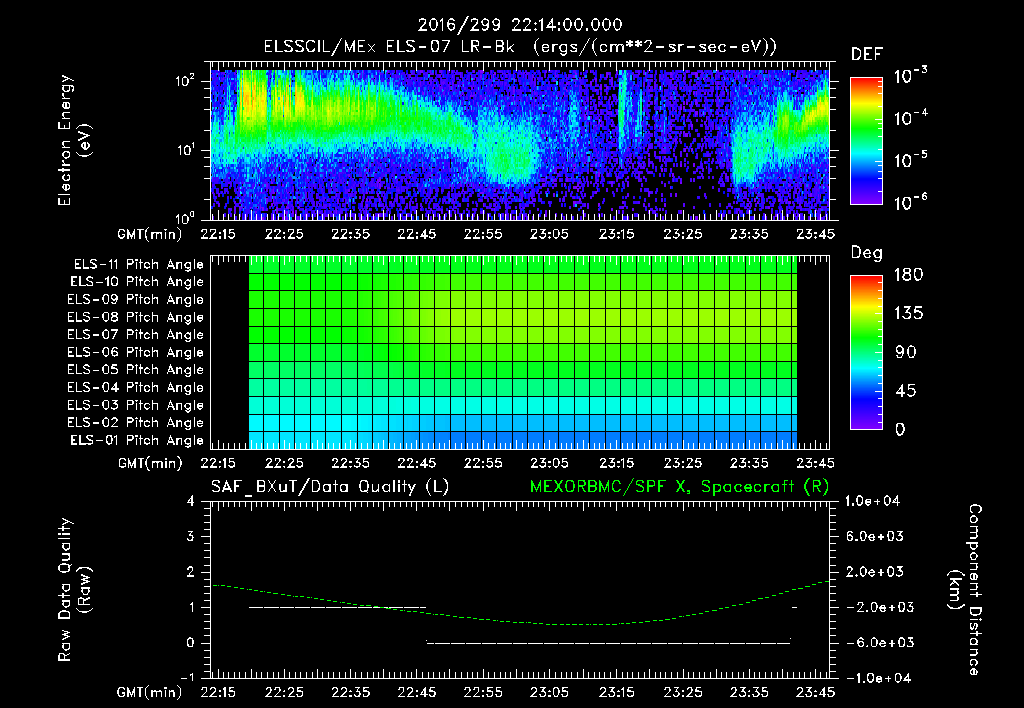Click the ELS-07 Pitch Angle row label
Screen dimensions: 1024x708
point(136,334)
